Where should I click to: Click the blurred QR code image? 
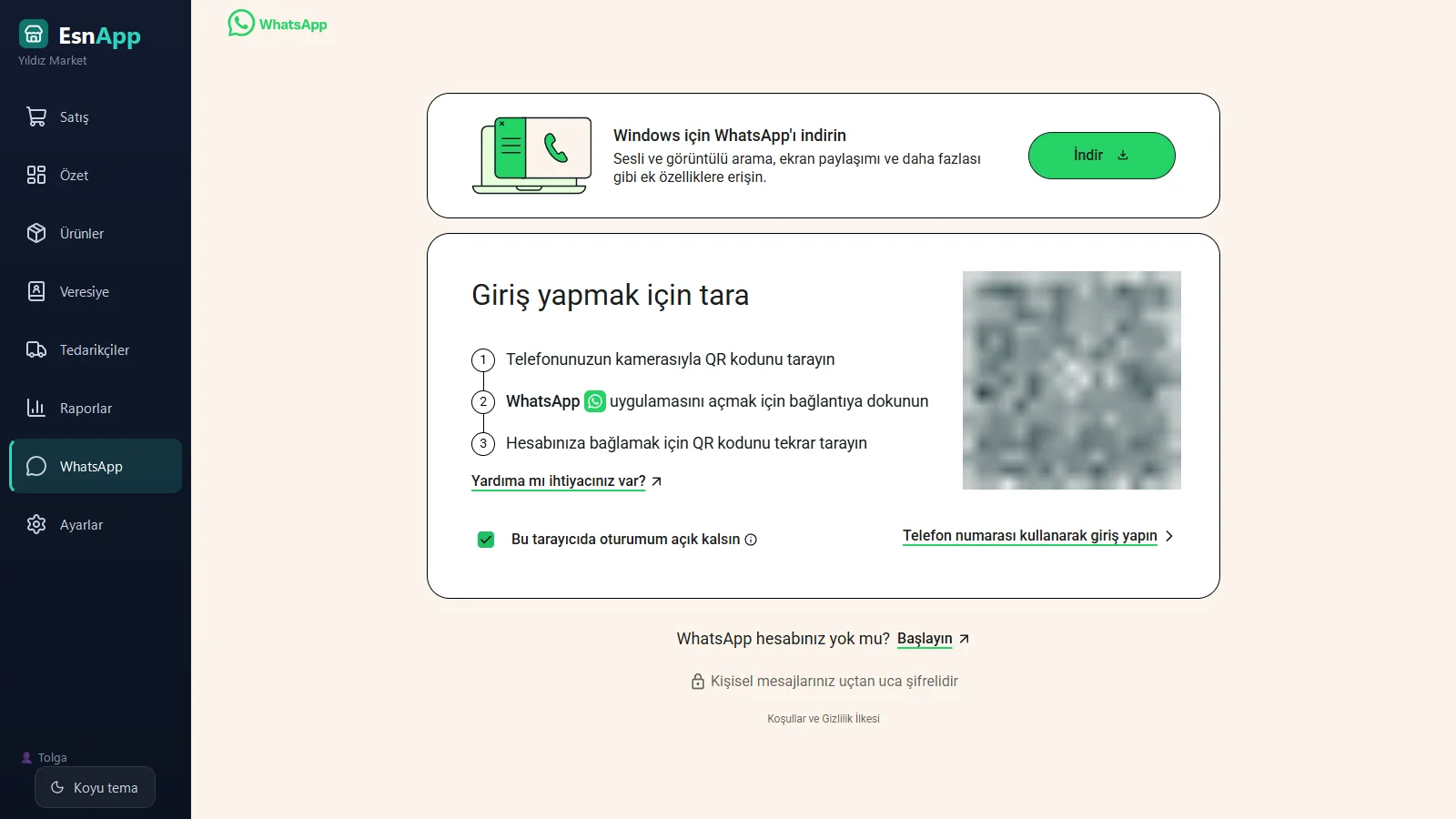(1072, 380)
